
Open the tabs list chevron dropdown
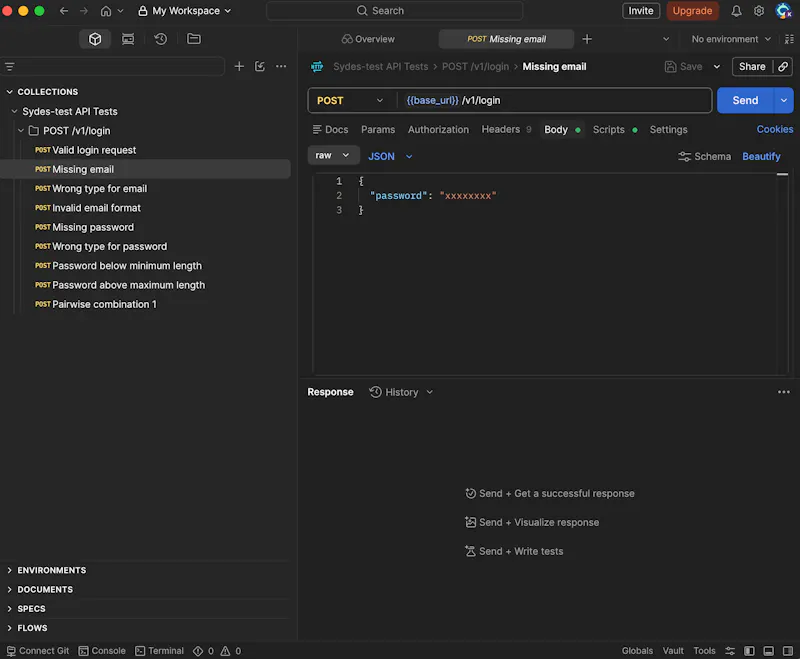[666, 39]
